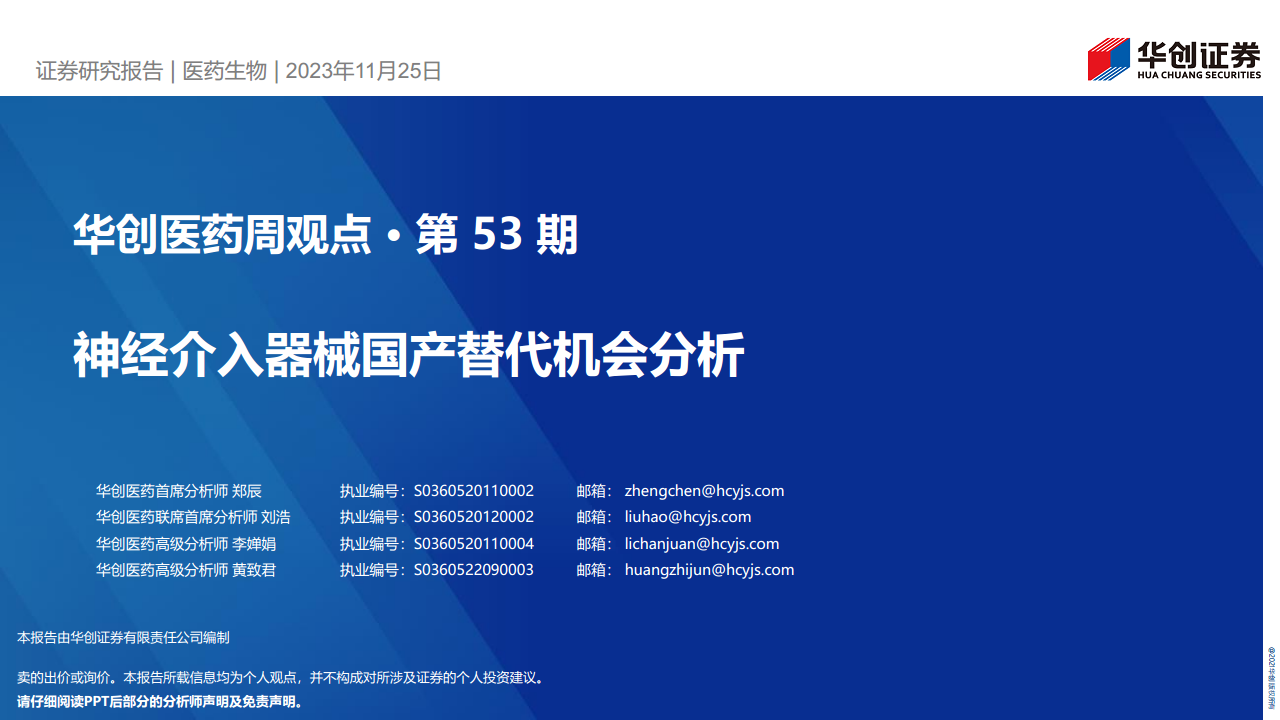Select analyst name "华创医药首席分析师 郑辰"

point(179,491)
